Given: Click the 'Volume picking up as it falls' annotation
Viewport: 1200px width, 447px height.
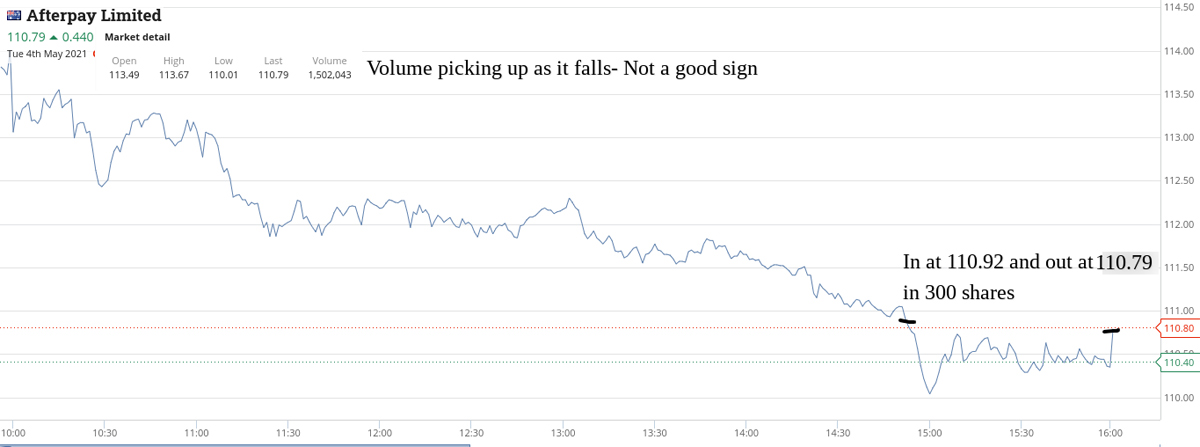Looking at the screenshot, I should (562, 69).
